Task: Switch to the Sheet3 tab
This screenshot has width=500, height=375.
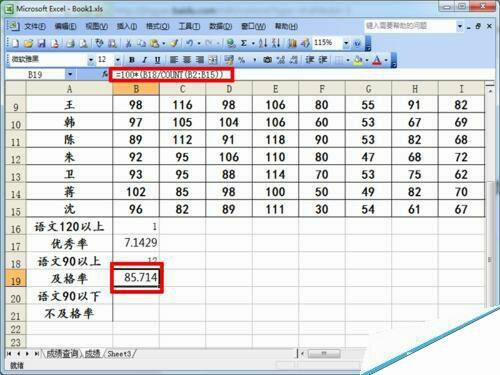Action: pyautogui.click(x=119, y=354)
